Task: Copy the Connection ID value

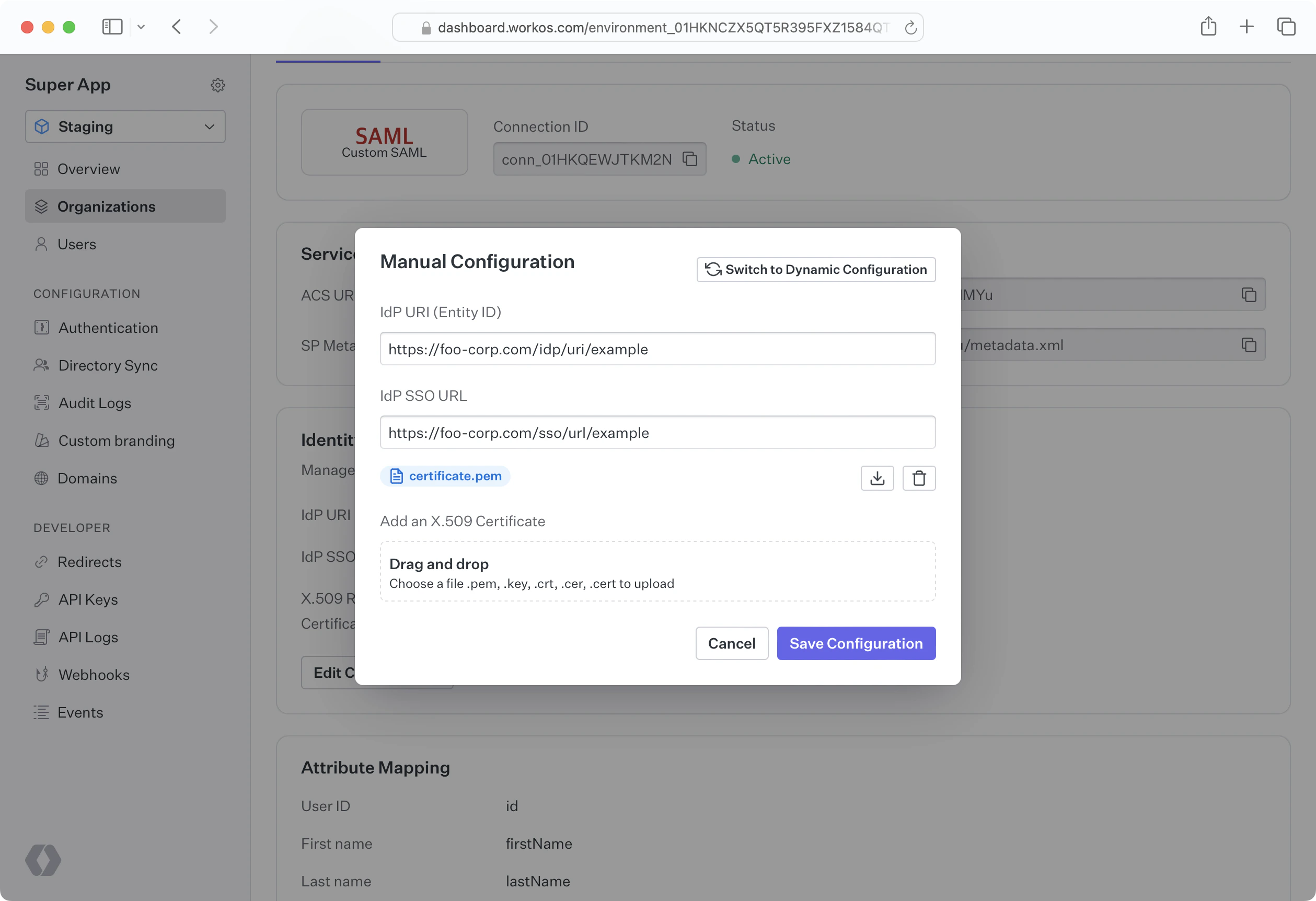Action: click(x=690, y=159)
